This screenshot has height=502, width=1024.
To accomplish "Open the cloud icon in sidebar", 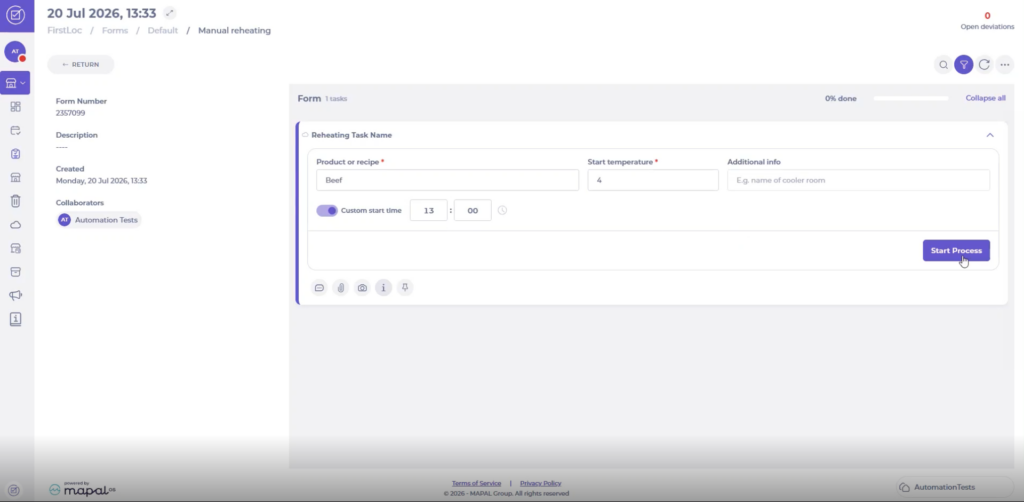I will tap(16, 225).
